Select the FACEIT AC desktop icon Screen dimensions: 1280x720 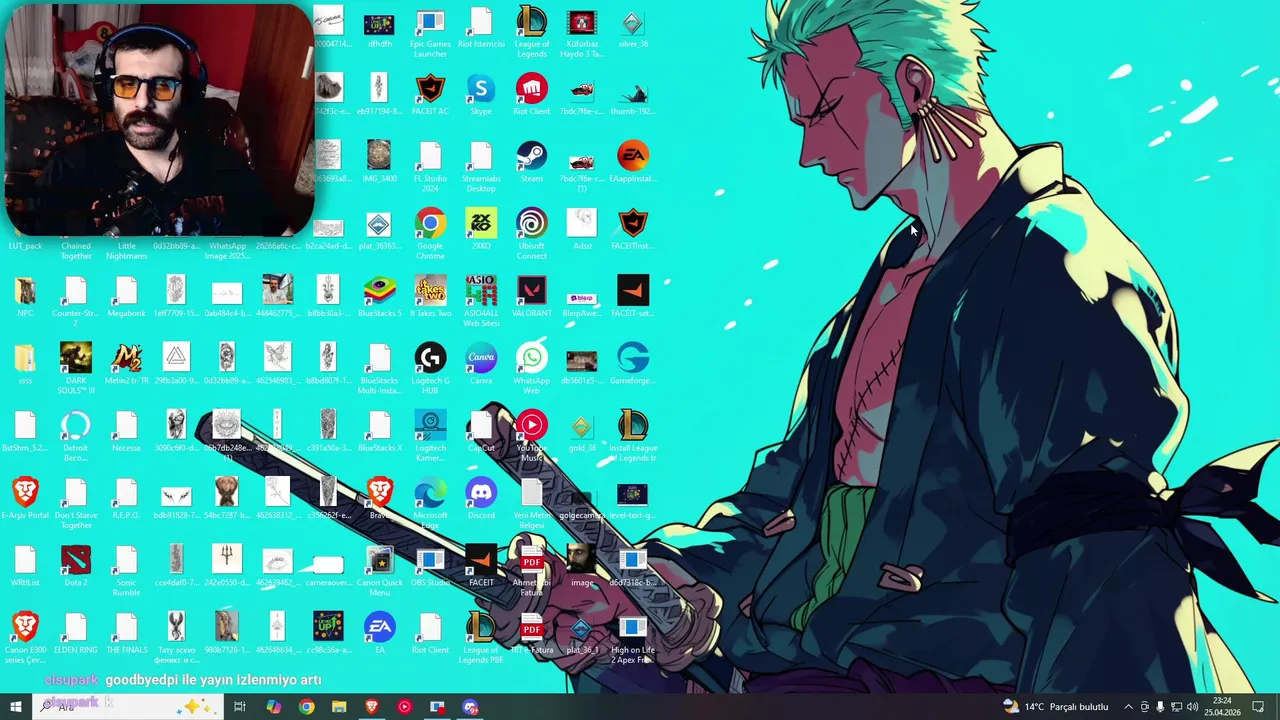pos(430,96)
